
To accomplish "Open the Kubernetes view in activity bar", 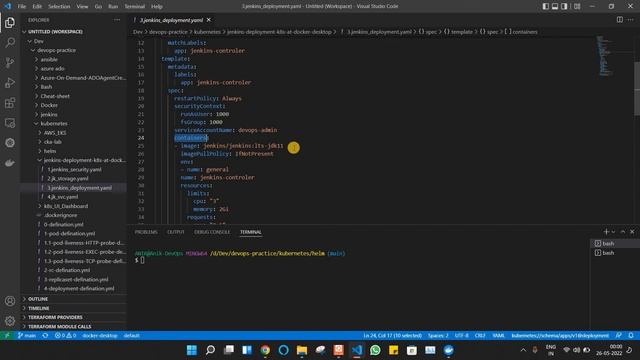I will tap(10, 142).
